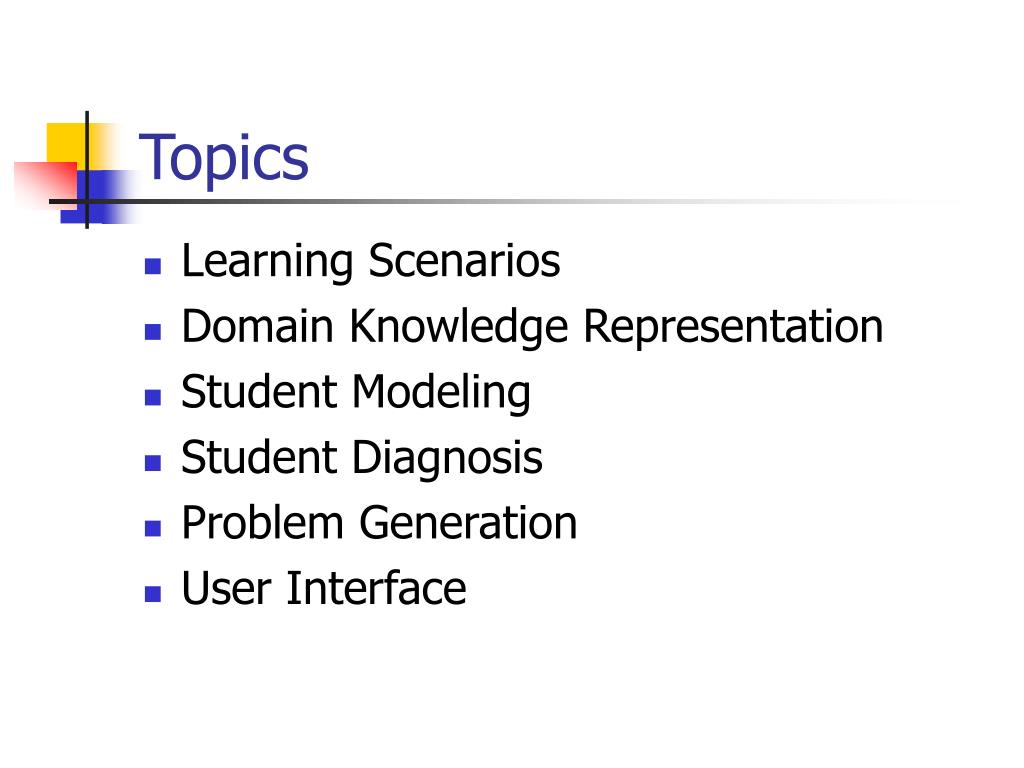Select the bullet marker before Student Modeling
Viewport: 1024px width, 768px height.
153,397
